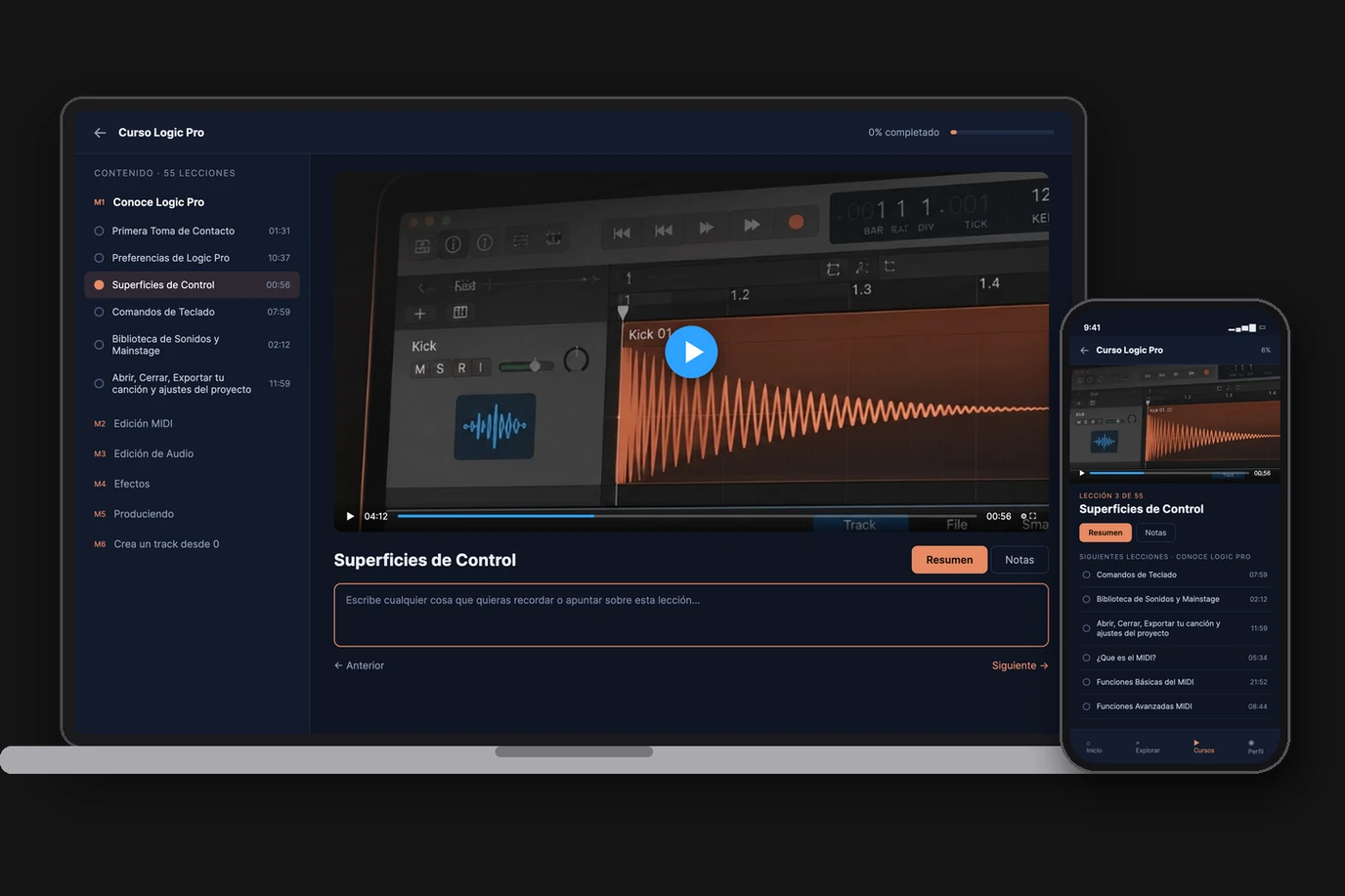Open Cursos in the phone's bottom navigation

point(1203,747)
